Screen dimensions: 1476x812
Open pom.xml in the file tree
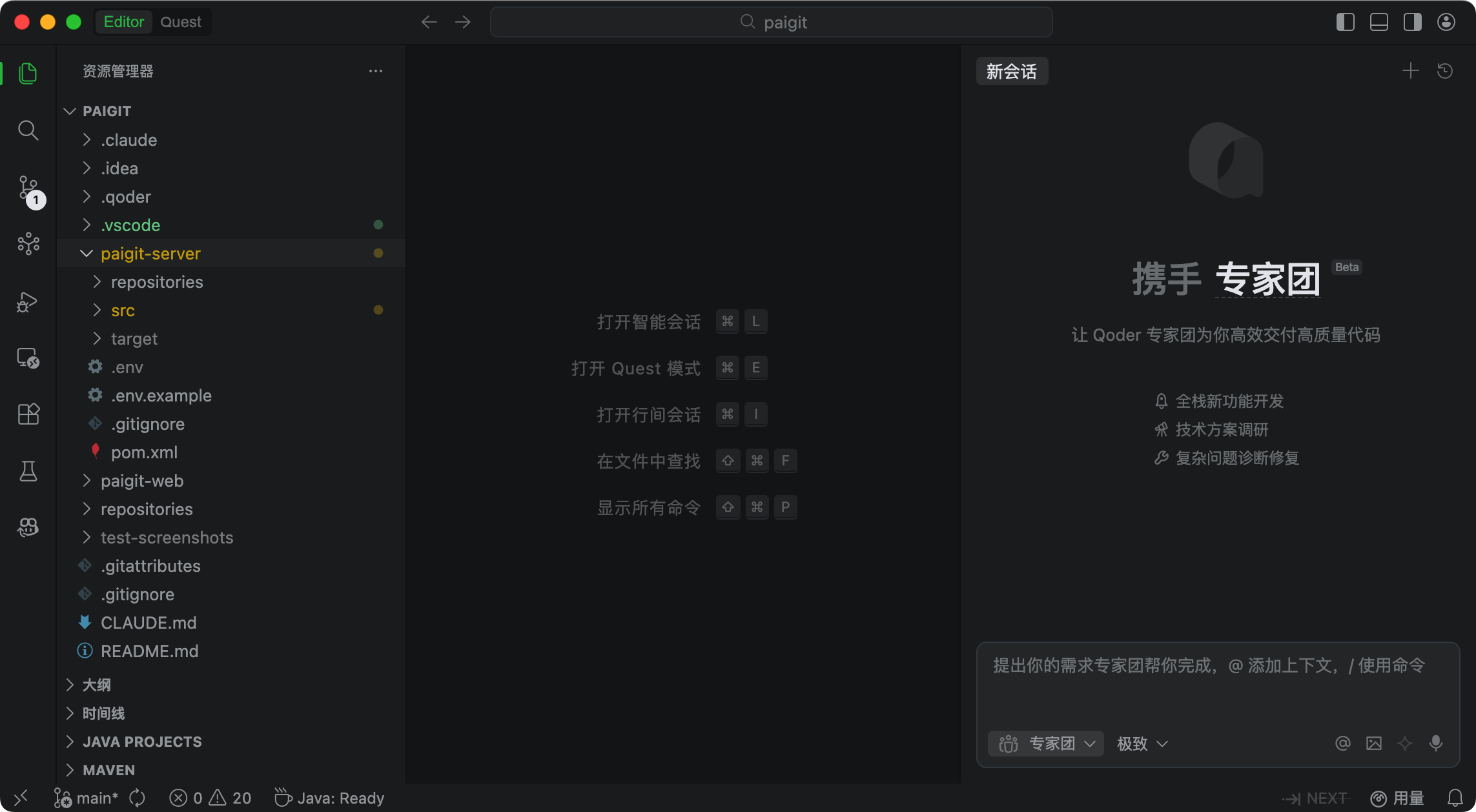coord(144,452)
